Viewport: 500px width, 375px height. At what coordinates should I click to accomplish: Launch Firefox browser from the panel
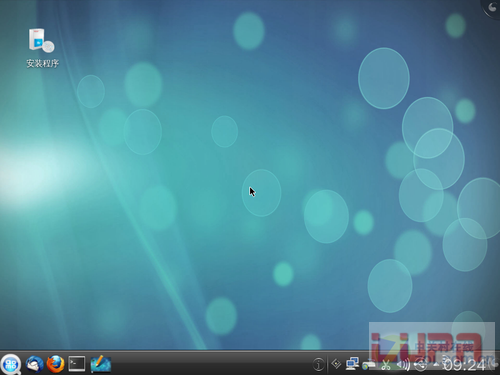tap(55, 364)
